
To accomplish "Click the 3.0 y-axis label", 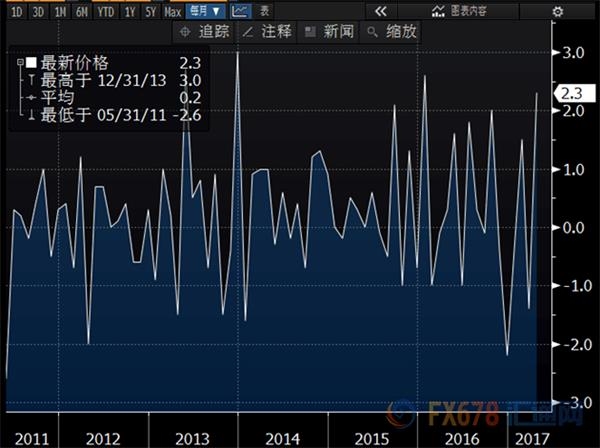I will pos(573,52).
